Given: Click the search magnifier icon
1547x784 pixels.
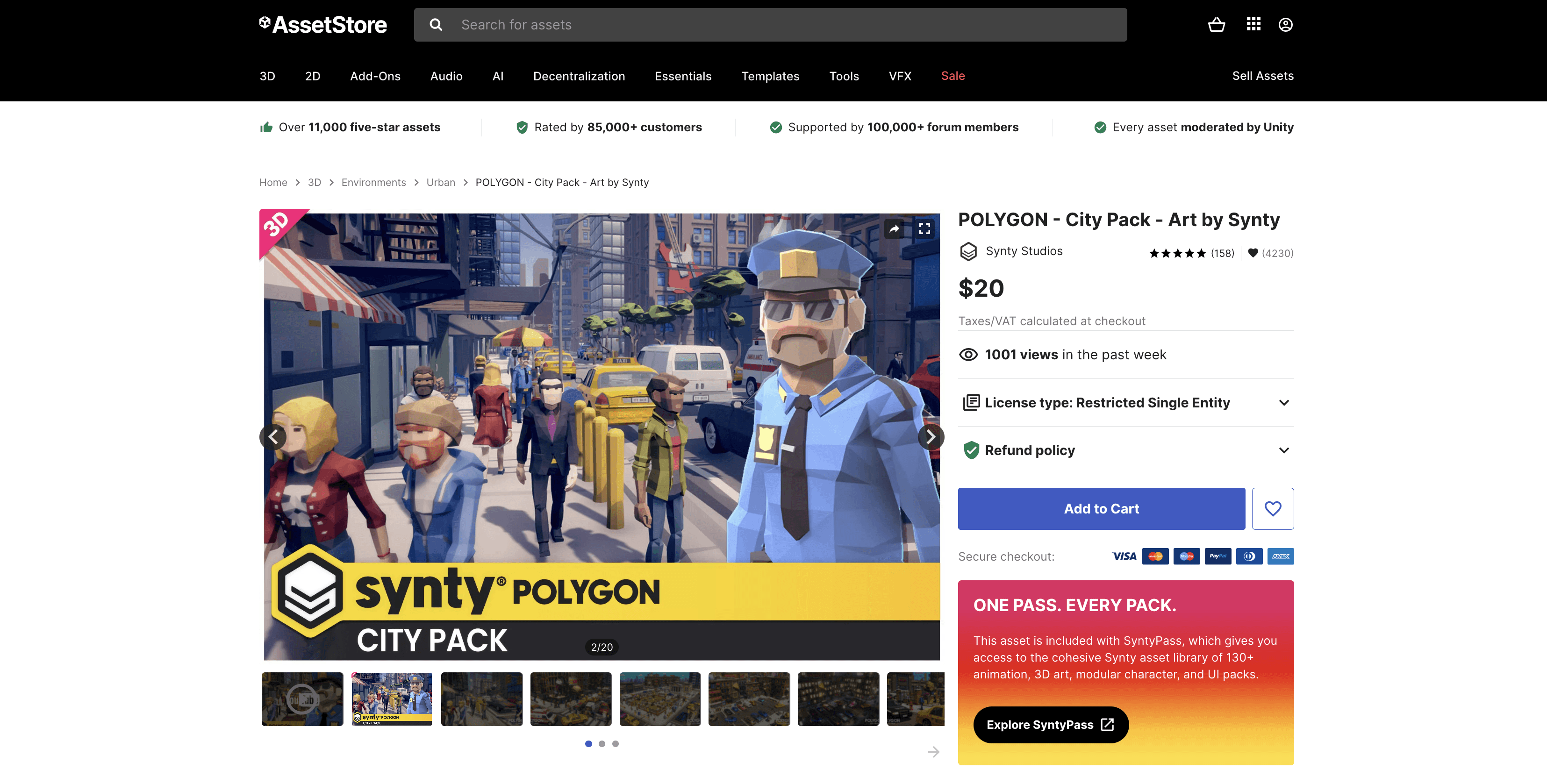Looking at the screenshot, I should pyautogui.click(x=436, y=25).
